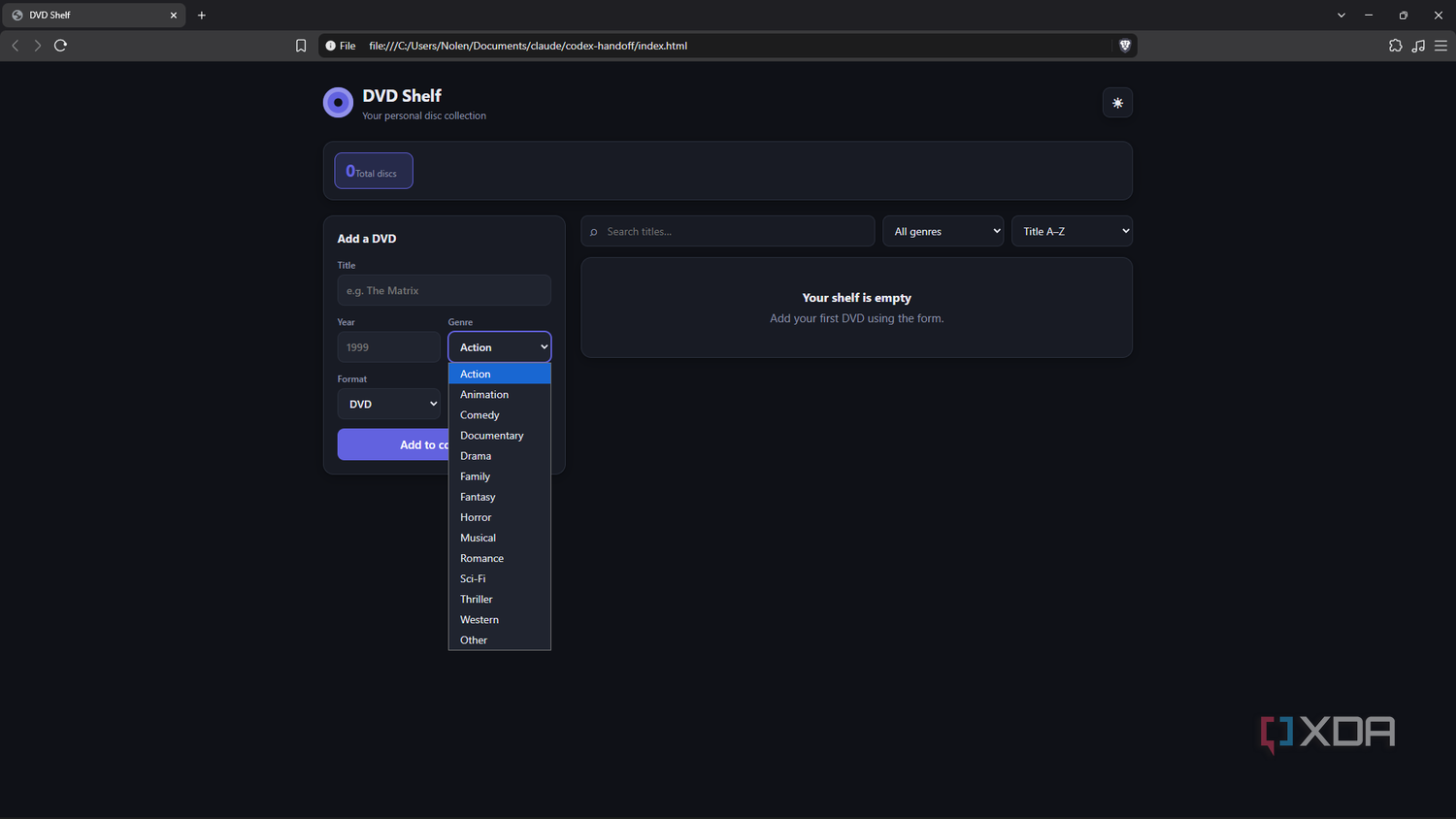Open the browser hamburger menu icon
Viewport: 1456px width, 819px height.
[1440, 46]
